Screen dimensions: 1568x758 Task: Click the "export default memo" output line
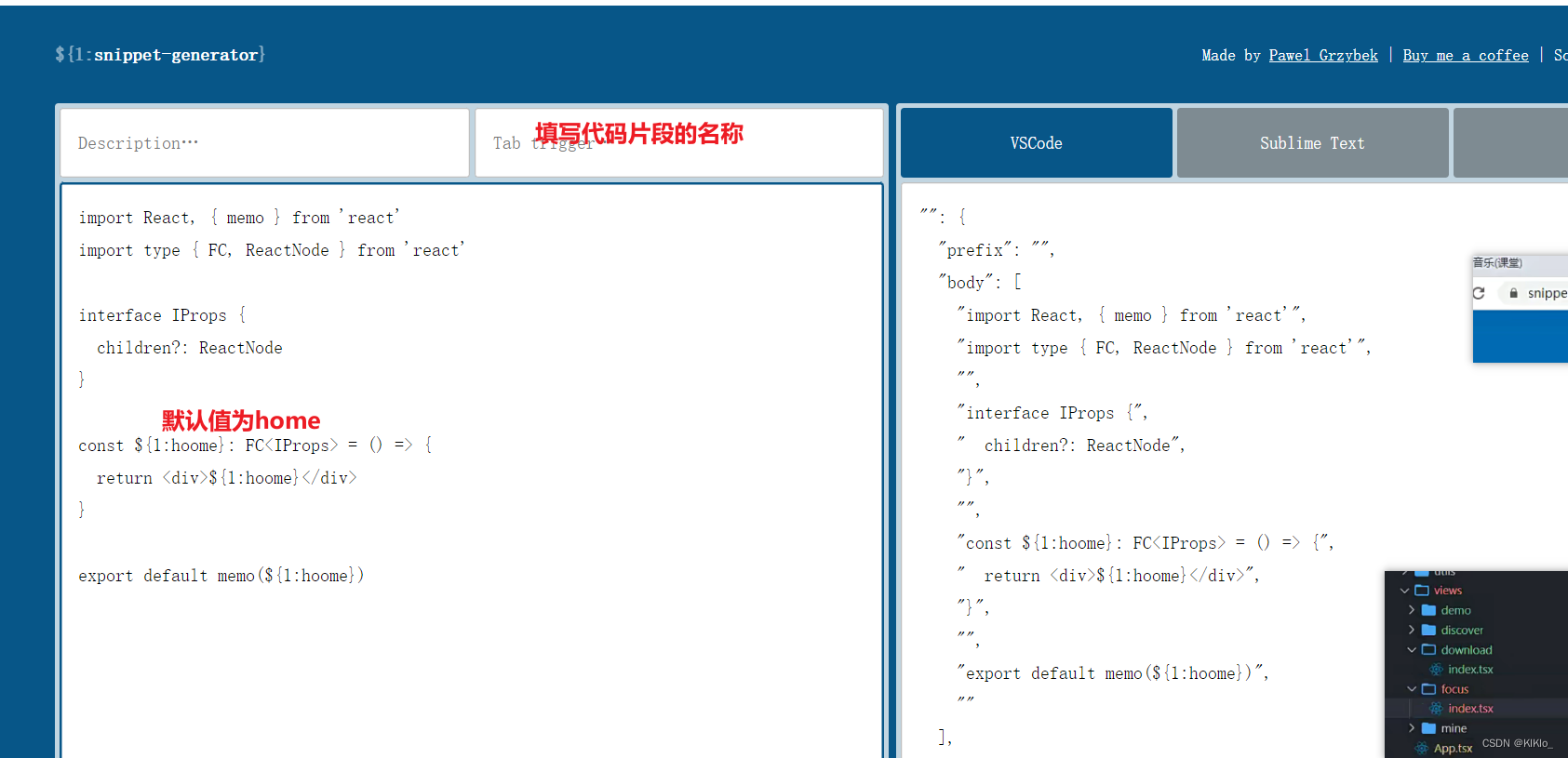1113,673
